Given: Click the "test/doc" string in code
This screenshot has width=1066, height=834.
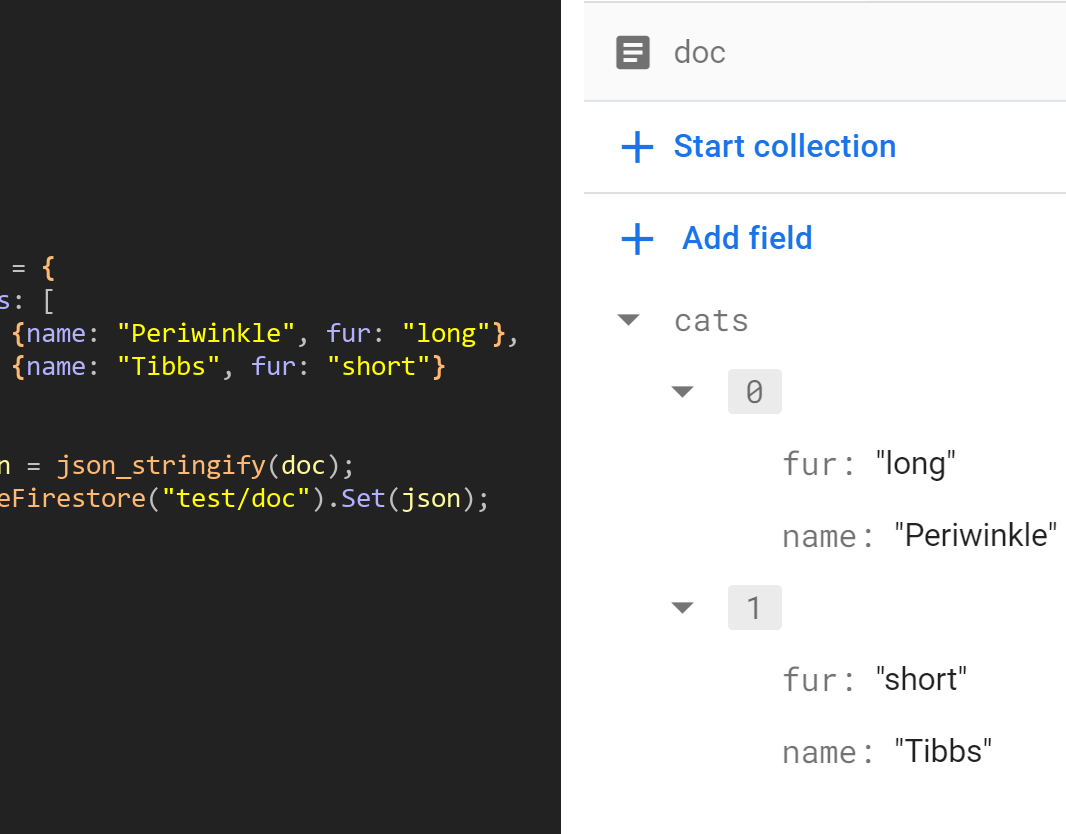Looking at the screenshot, I should [x=236, y=497].
